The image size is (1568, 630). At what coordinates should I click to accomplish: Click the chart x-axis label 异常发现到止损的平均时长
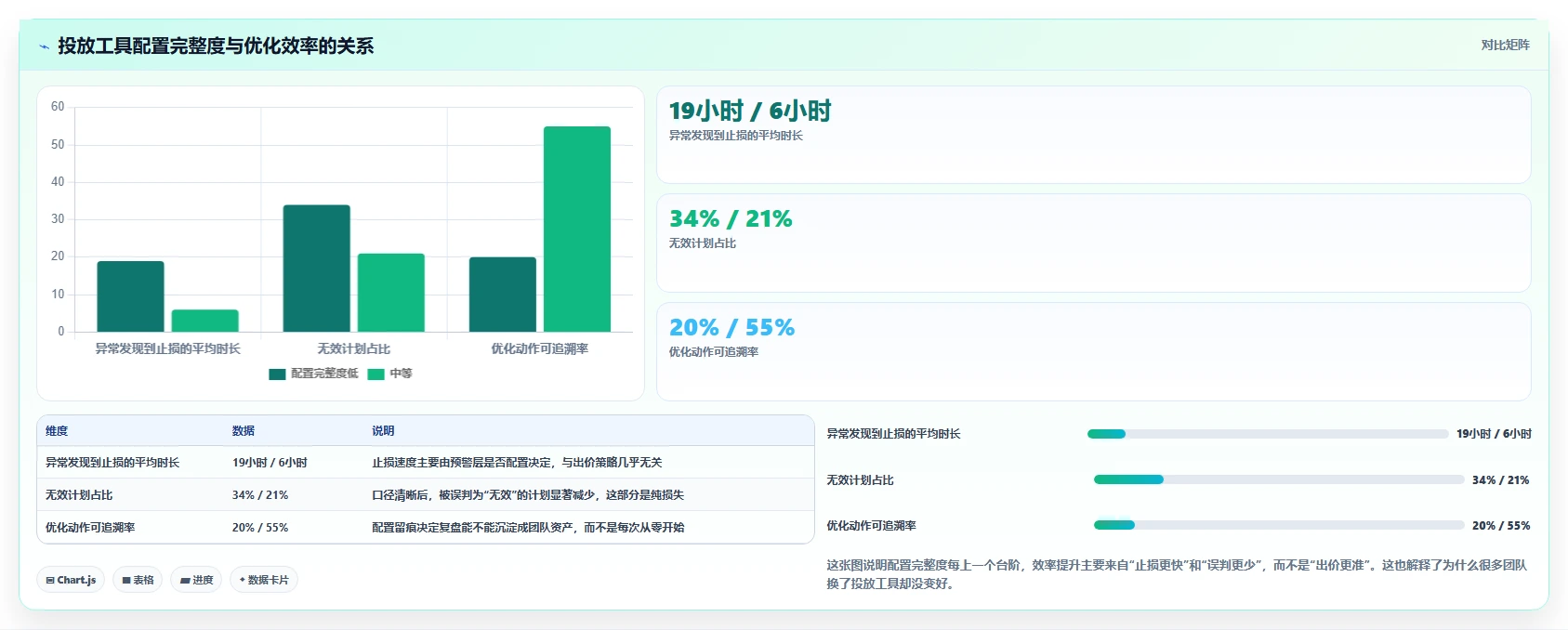[167, 349]
